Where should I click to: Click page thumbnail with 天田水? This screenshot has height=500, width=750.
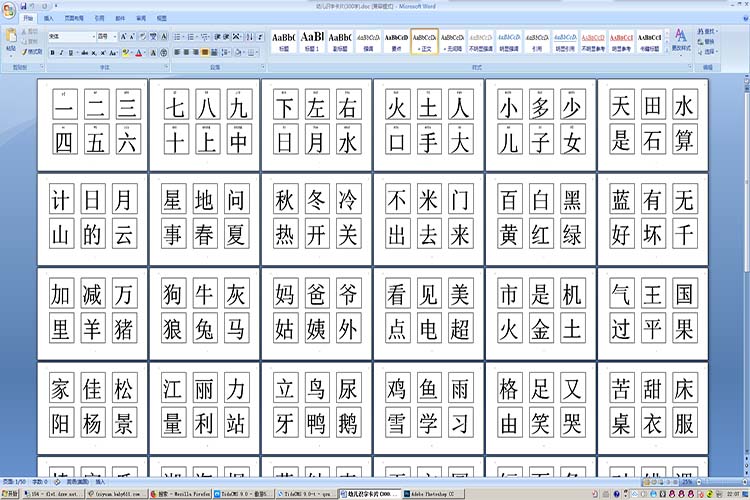click(x=653, y=125)
